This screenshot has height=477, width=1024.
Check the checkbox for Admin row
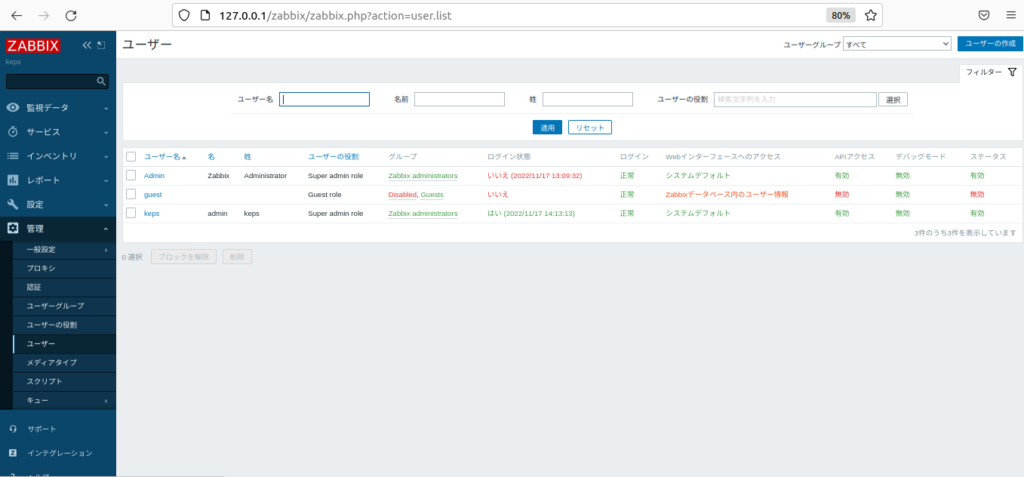click(x=131, y=176)
